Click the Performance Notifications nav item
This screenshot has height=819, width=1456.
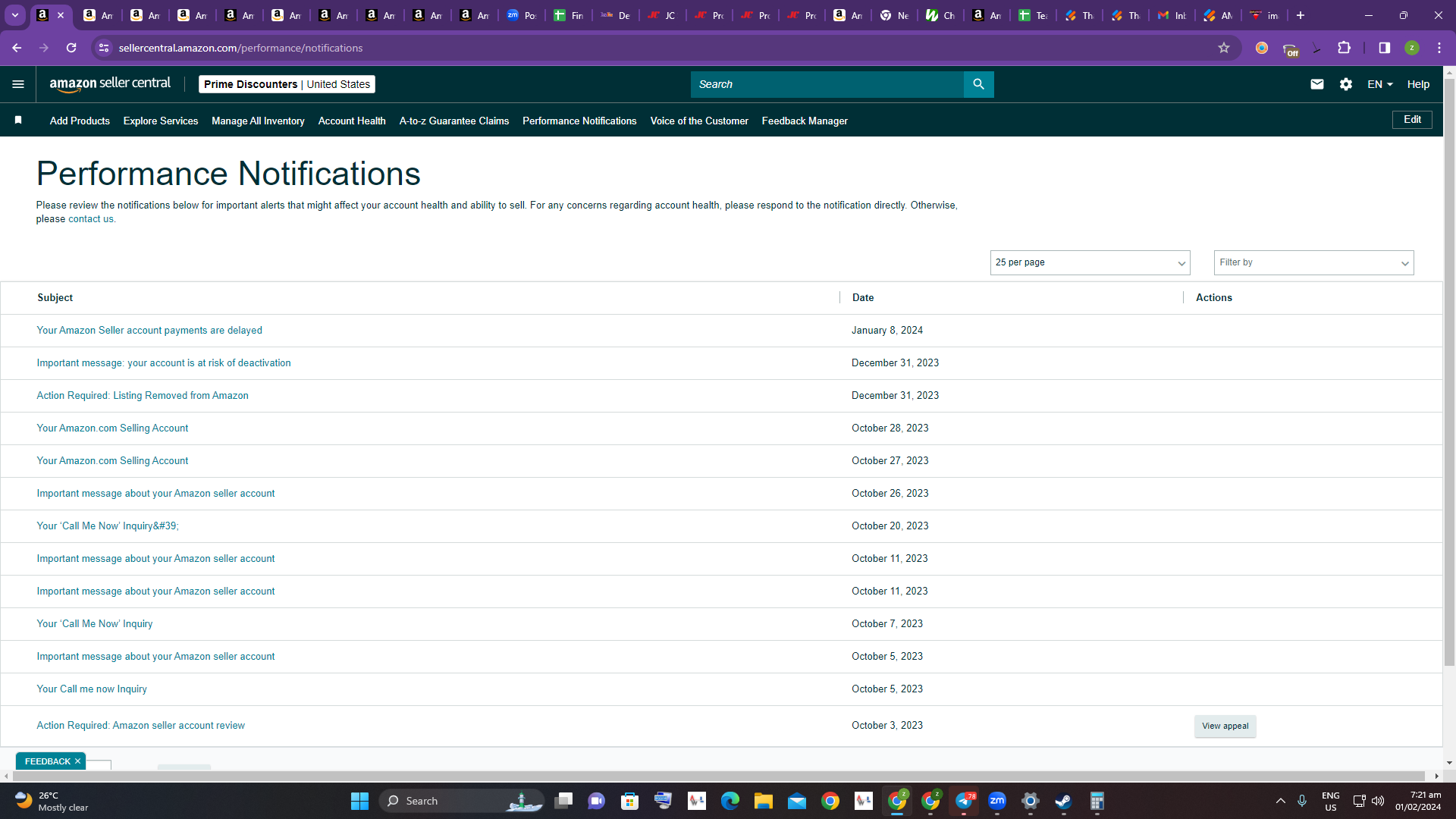pos(579,121)
